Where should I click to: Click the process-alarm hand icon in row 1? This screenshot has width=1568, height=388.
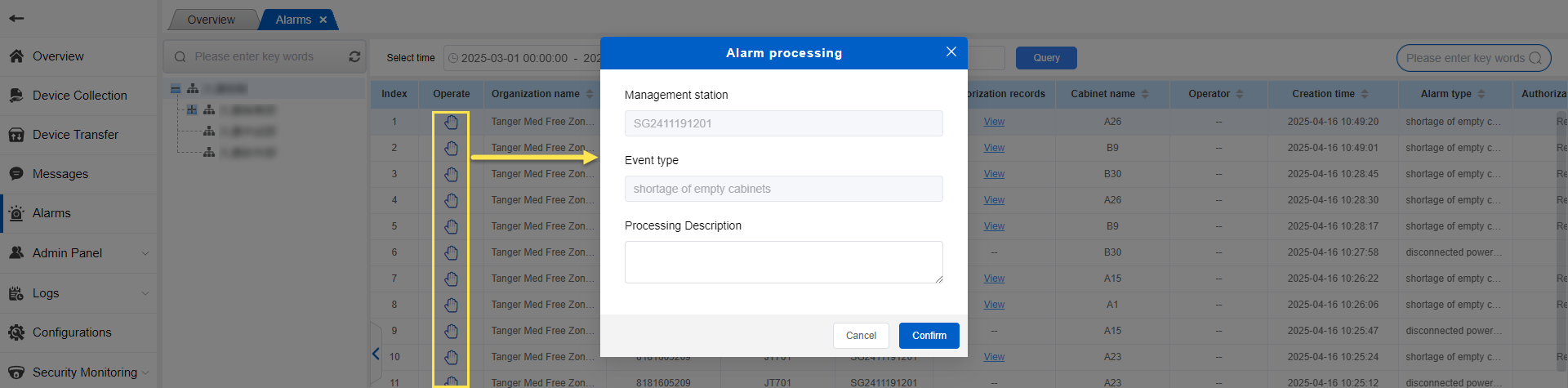coord(451,123)
